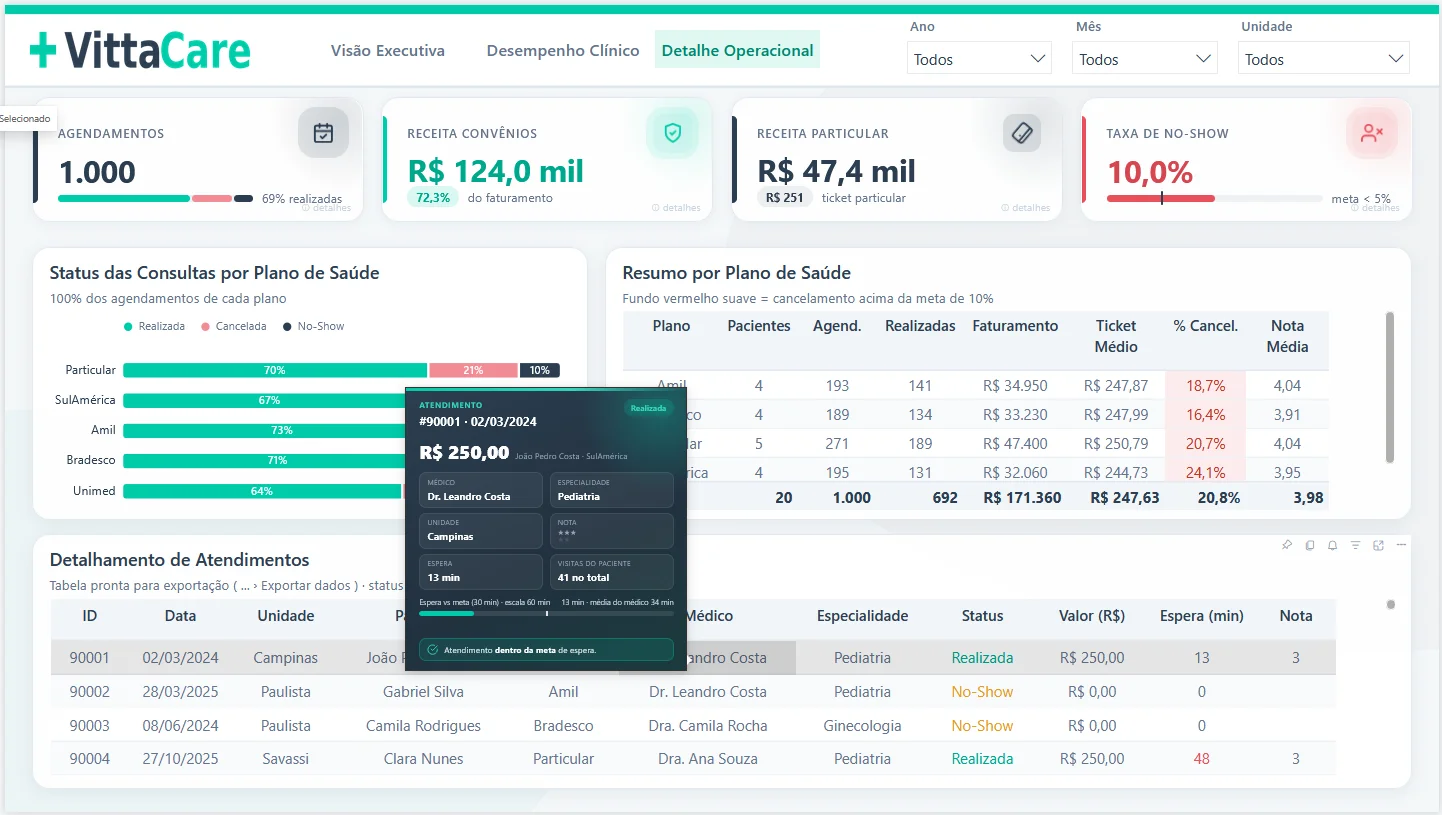Image resolution: width=1442 pixels, height=815 pixels.
Task: Open the Unidade filter dropdown
Action: (1324, 59)
